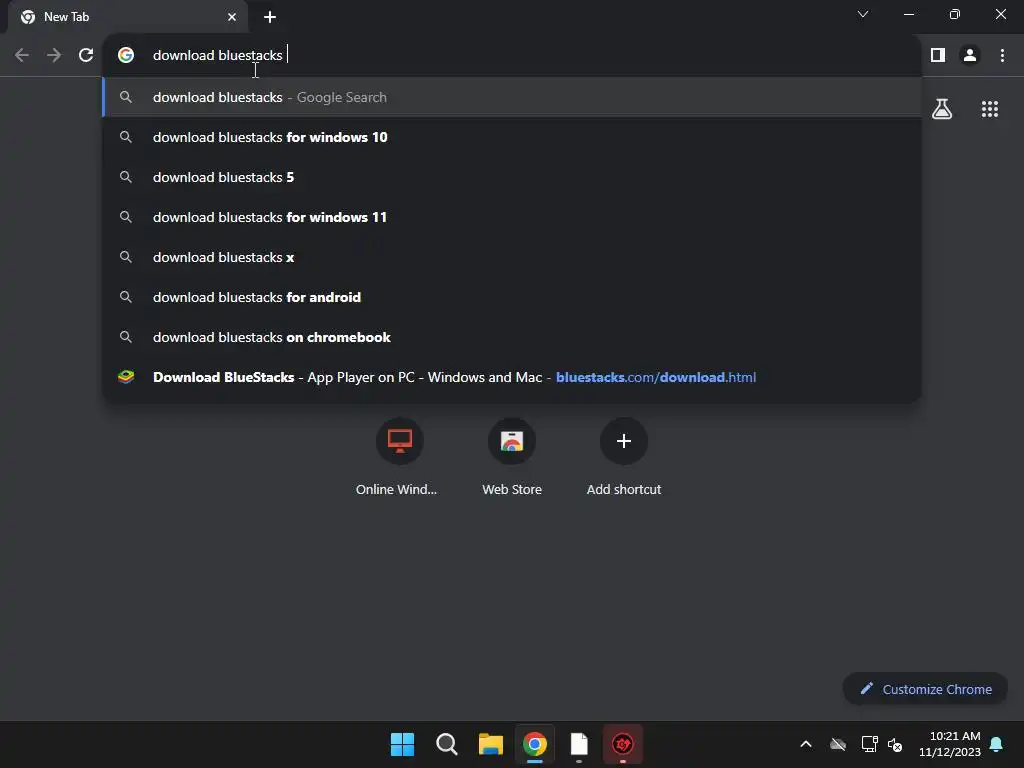Open the Chrome profile avatar menu
This screenshot has width=1024, height=768.
coord(970,56)
